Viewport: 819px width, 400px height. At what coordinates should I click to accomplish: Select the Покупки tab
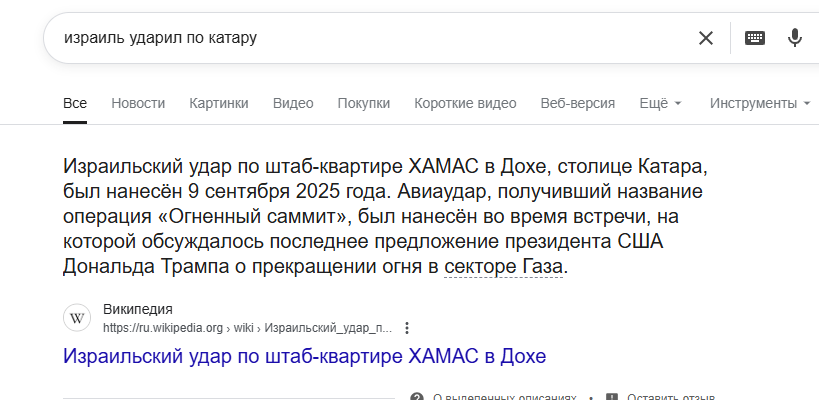click(x=364, y=103)
